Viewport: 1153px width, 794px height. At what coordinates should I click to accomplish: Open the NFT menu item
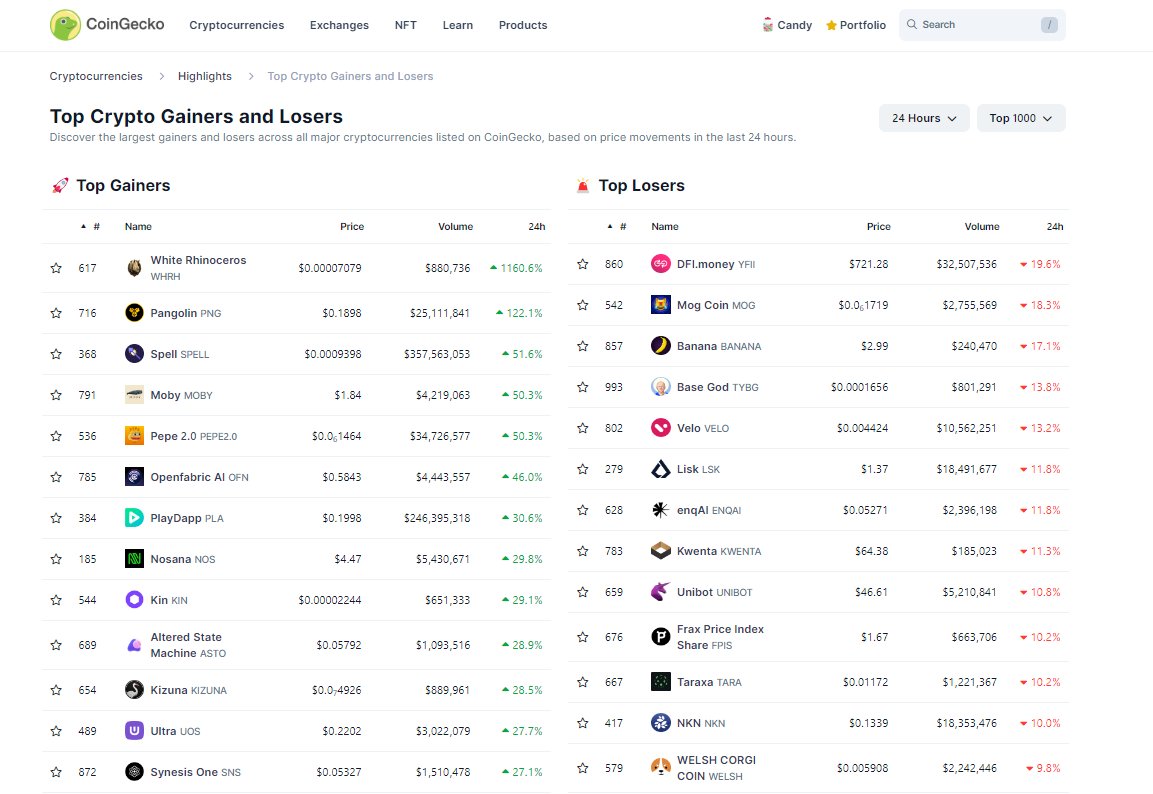point(405,25)
